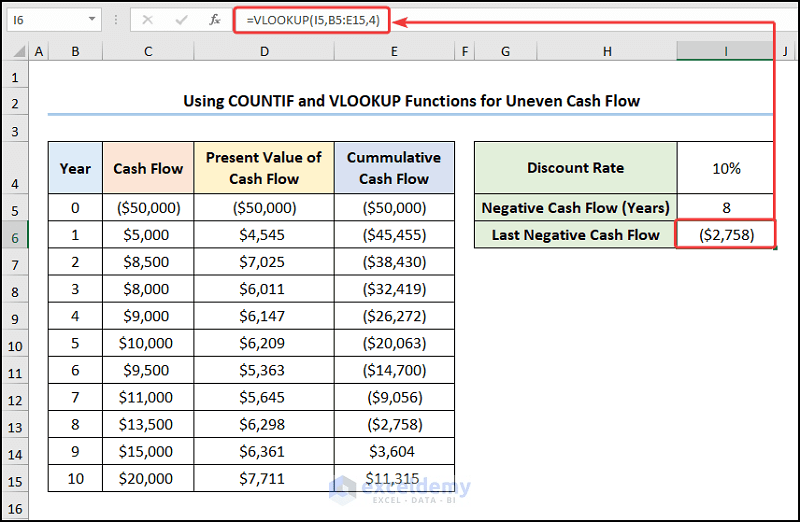Select column B header
Image resolution: width=800 pixels, height=522 pixels.
76,51
